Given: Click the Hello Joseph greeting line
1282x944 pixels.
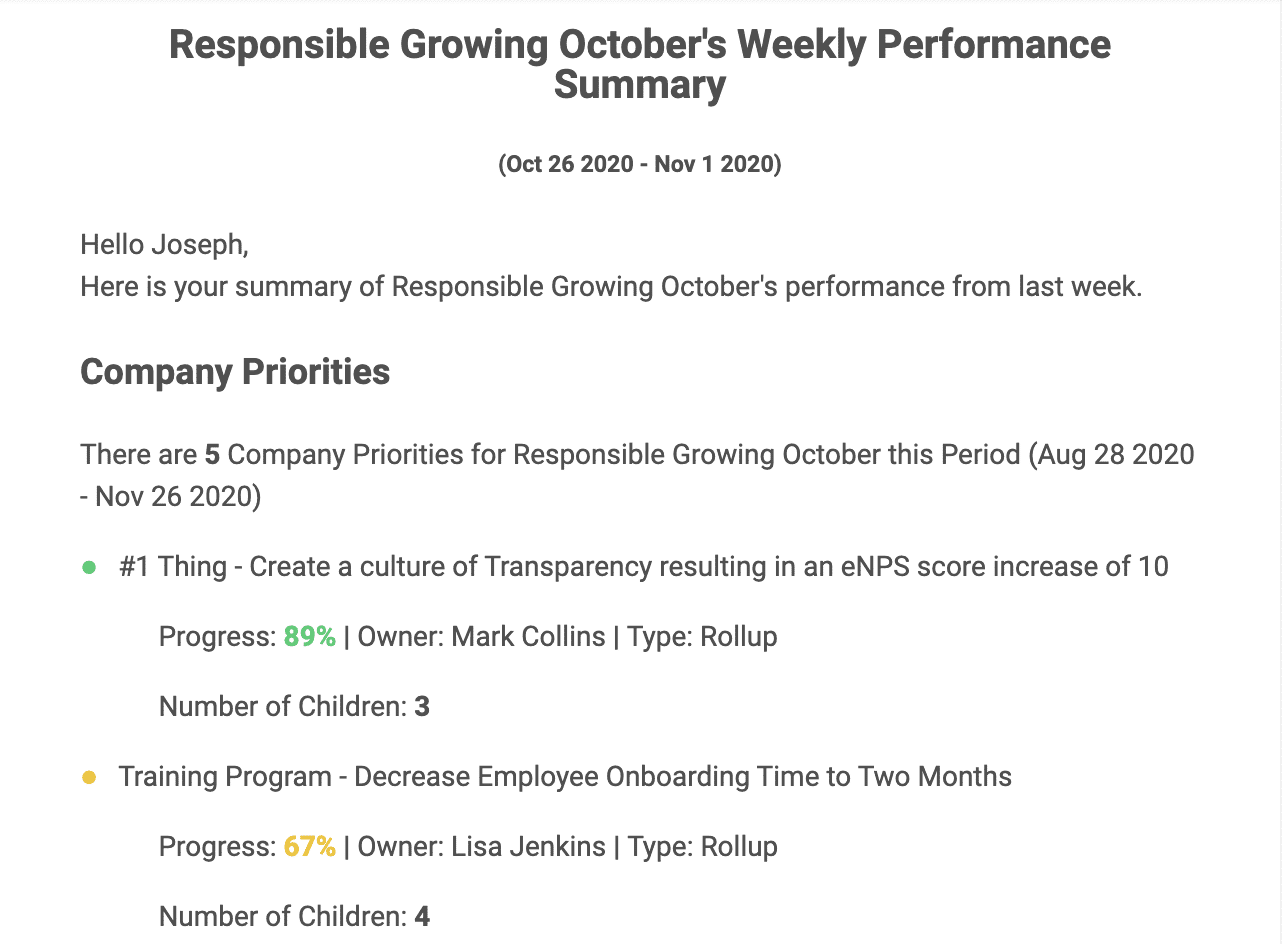Looking at the screenshot, I should [x=164, y=245].
